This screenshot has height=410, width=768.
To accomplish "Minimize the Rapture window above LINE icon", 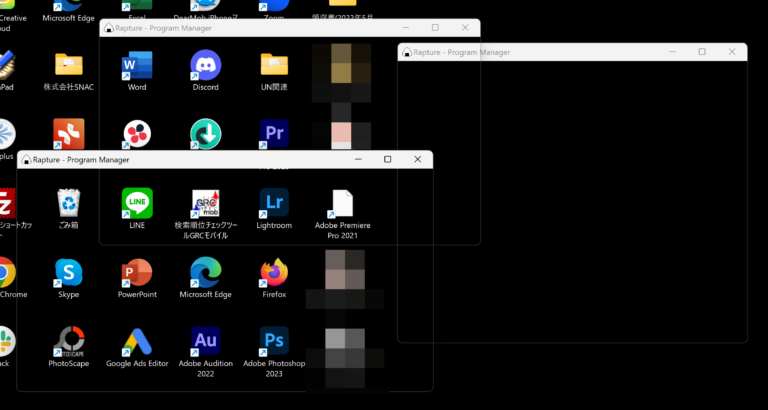I will (358, 159).
